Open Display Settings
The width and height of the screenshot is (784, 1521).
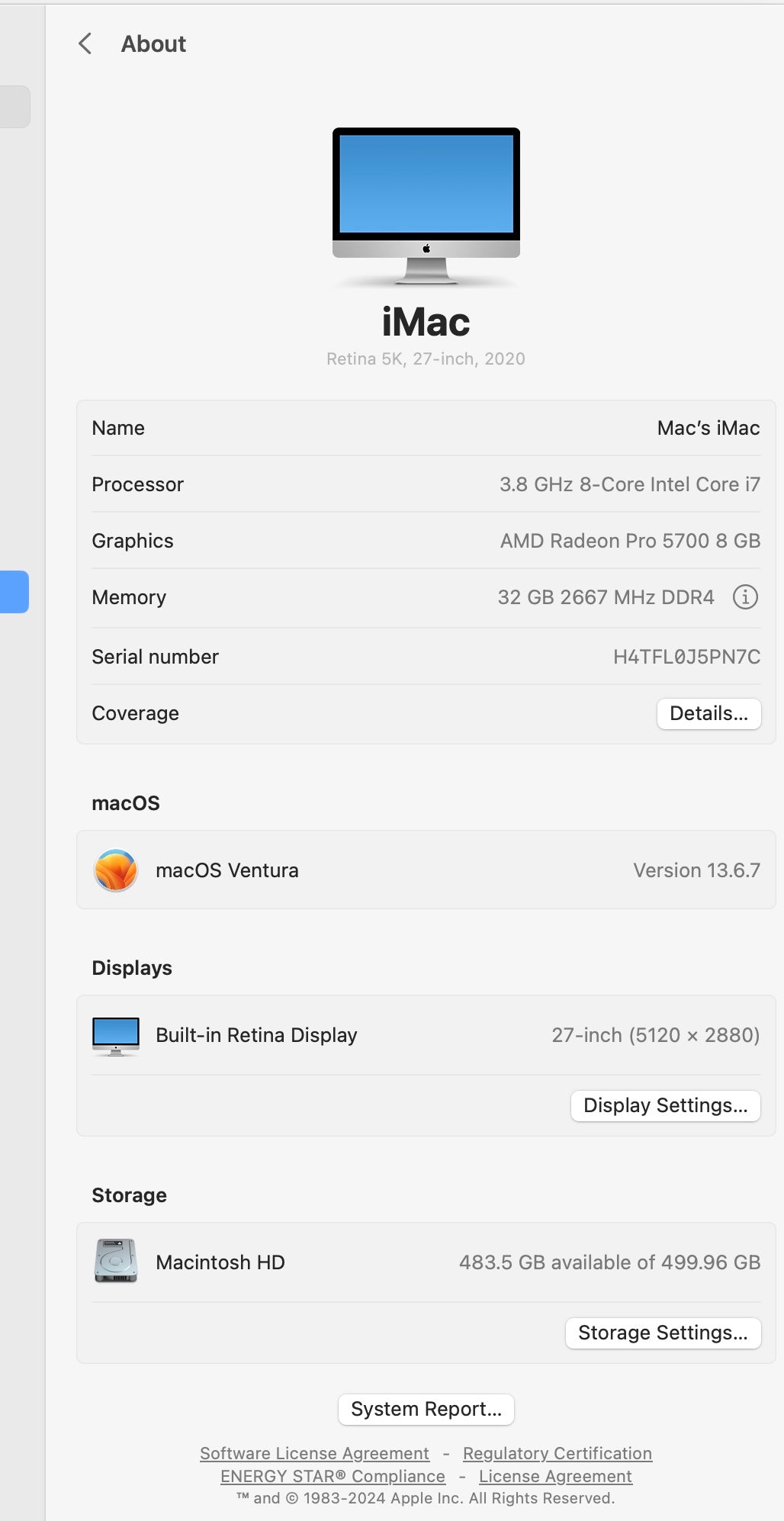point(665,1106)
